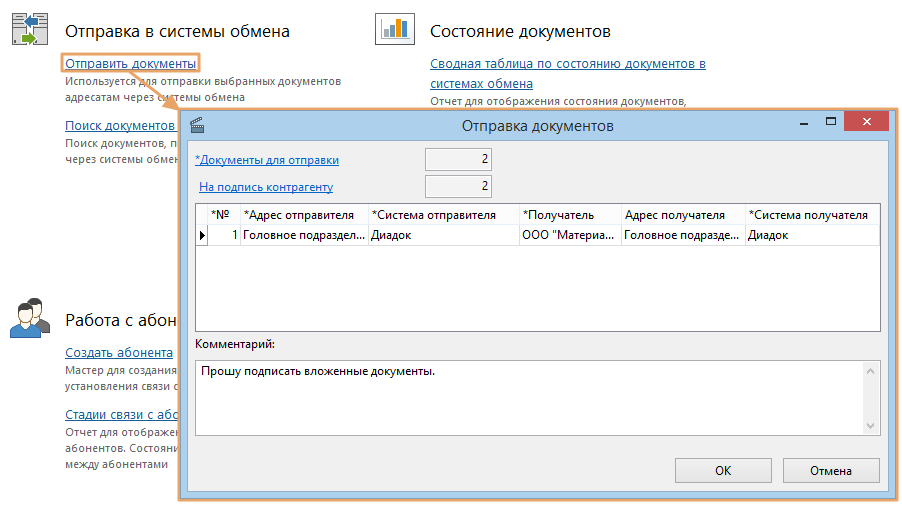Click the exchange systems sending icon
The height and width of the screenshot is (506, 902).
click(30, 30)
